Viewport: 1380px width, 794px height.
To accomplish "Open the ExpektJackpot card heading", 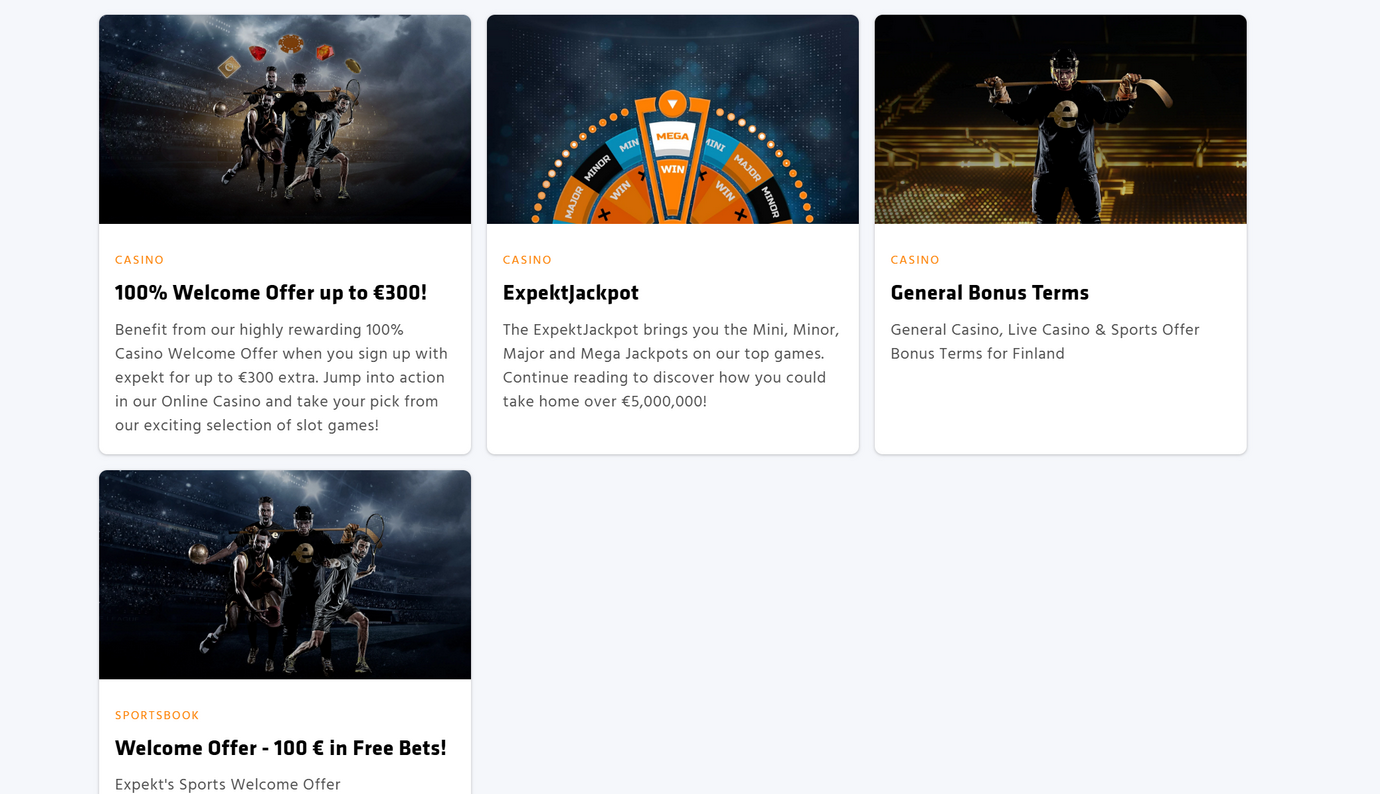I will point(570,293).
